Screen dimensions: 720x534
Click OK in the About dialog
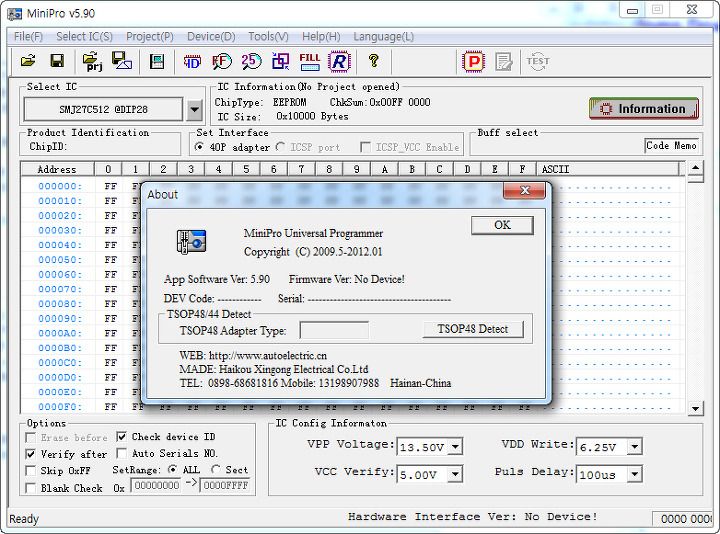click(x=502, y=225)
